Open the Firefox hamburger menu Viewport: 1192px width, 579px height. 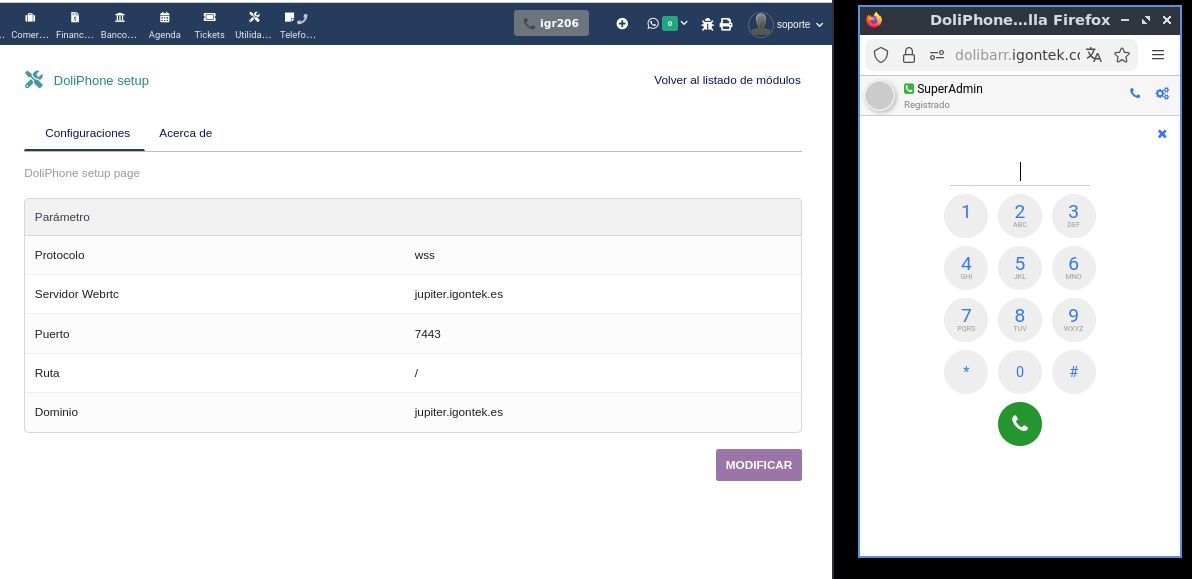[1158, 55]
